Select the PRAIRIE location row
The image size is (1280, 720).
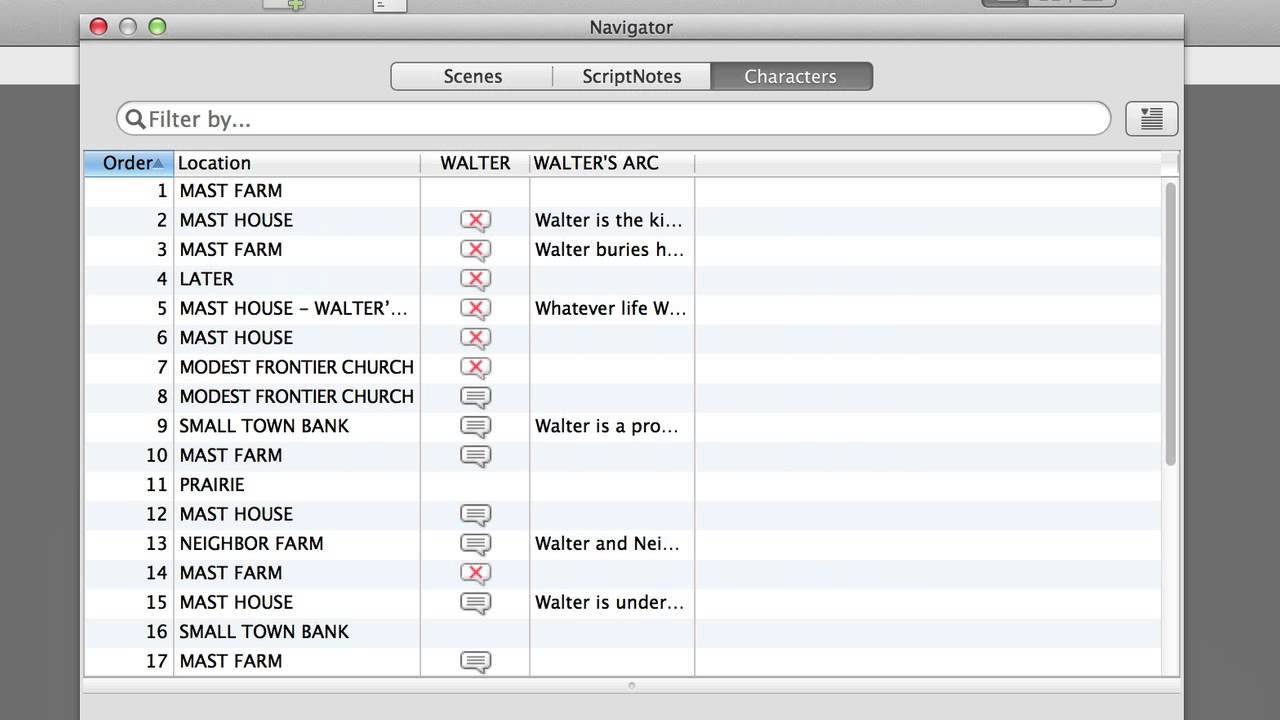click(212, 485)
